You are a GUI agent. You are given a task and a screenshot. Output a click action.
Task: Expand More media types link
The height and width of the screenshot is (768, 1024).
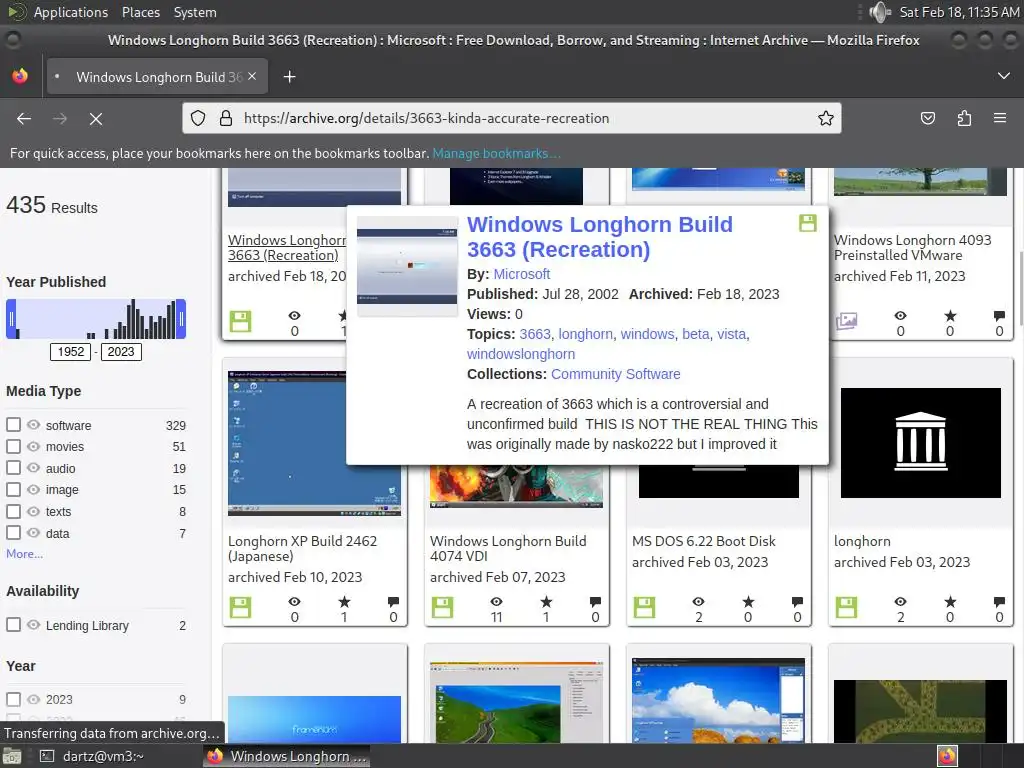pyautogui.click(x=25, y=554)
